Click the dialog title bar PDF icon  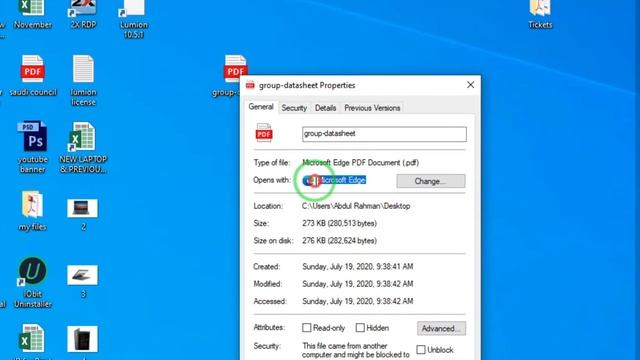pyautogui.click(x=250, y=85)
